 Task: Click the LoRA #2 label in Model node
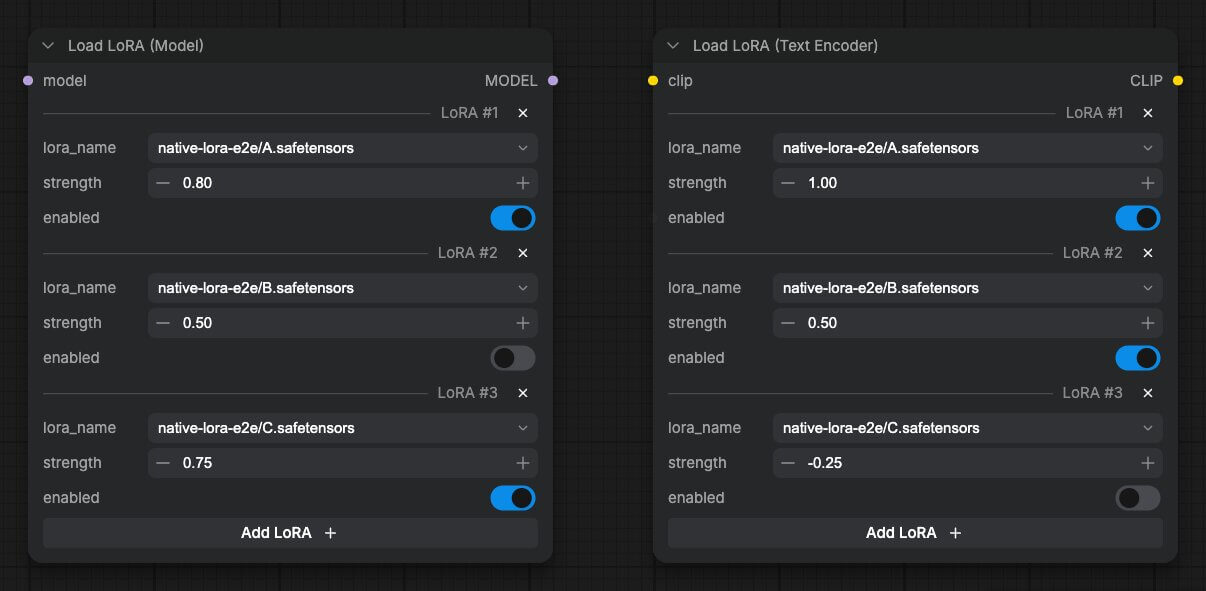tap(468, 253)
